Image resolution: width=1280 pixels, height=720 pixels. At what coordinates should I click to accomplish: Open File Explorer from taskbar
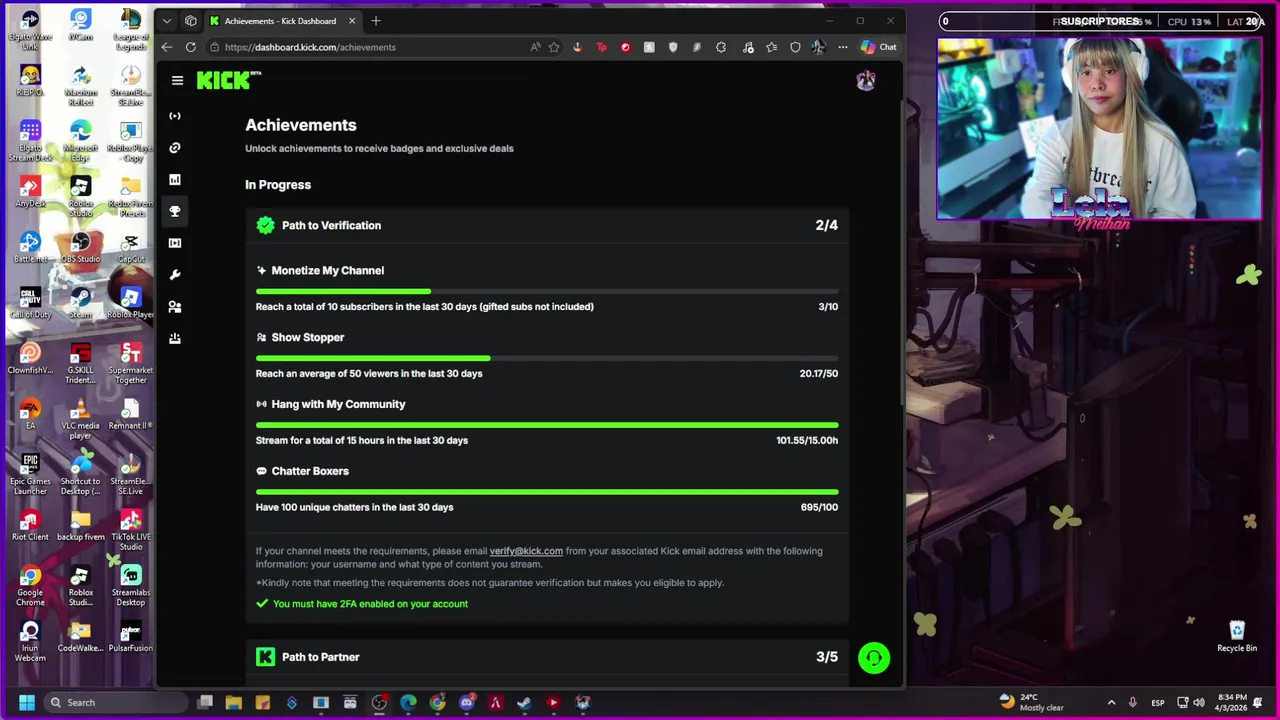[x=233, y=702]
